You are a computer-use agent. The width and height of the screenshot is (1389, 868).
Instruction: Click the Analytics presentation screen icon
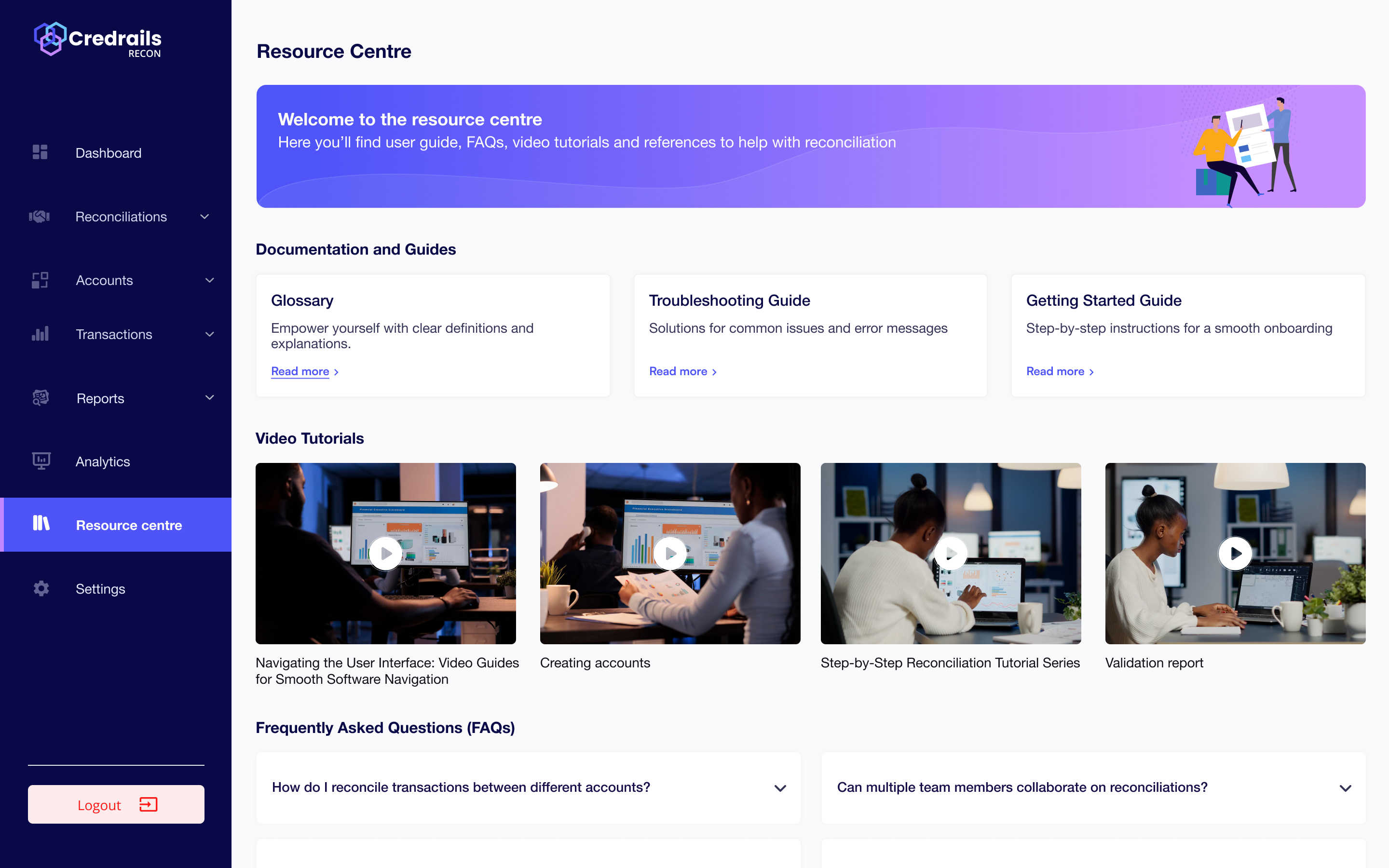coord(41,461)
